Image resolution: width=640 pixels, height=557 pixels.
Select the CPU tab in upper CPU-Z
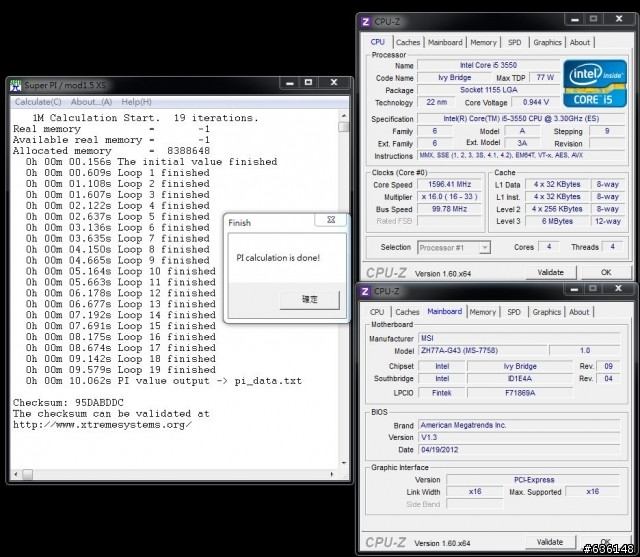click(378, 42)
